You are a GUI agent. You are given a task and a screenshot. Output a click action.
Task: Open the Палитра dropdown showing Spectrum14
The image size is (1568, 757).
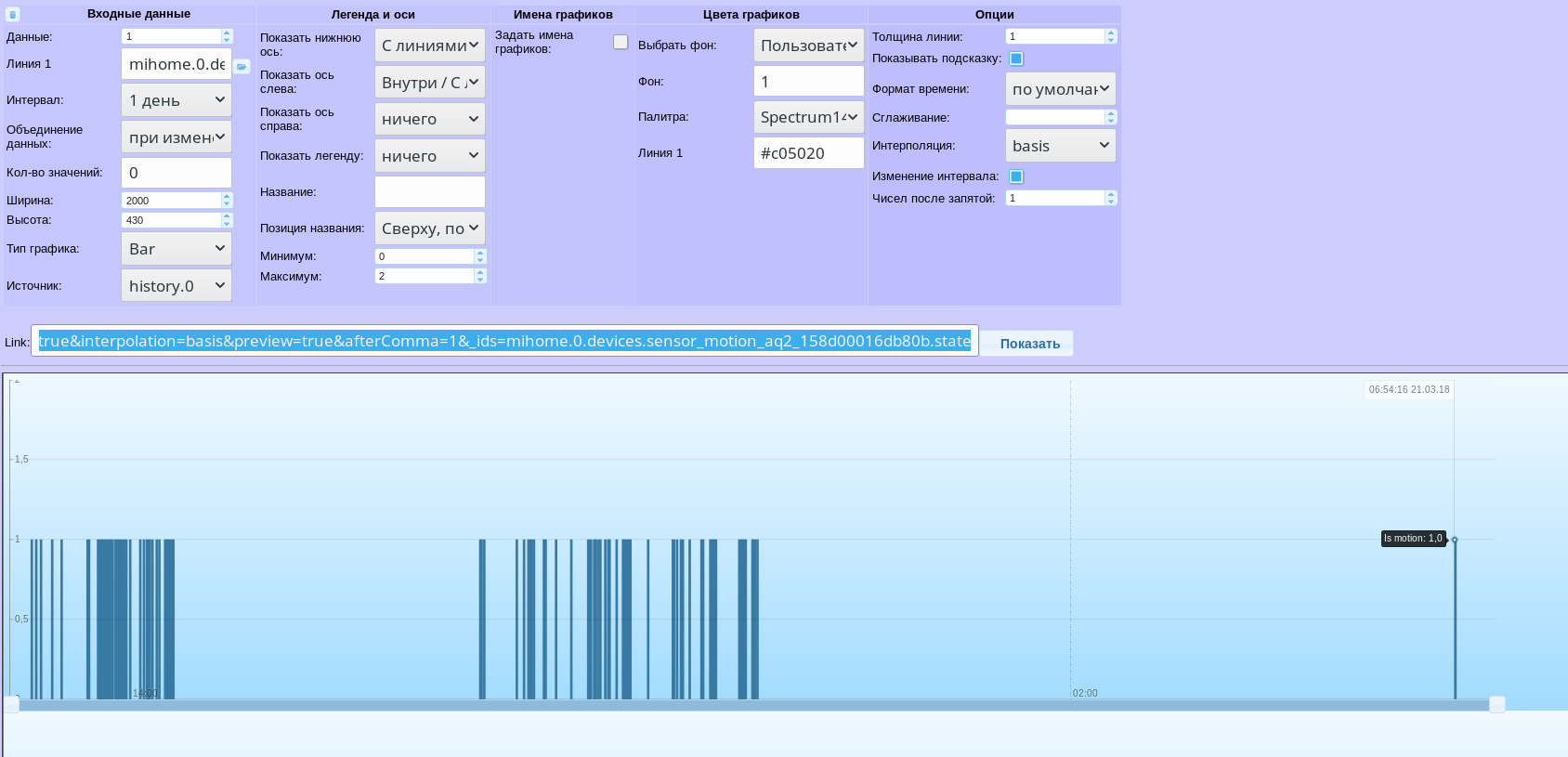coord(809,117)
